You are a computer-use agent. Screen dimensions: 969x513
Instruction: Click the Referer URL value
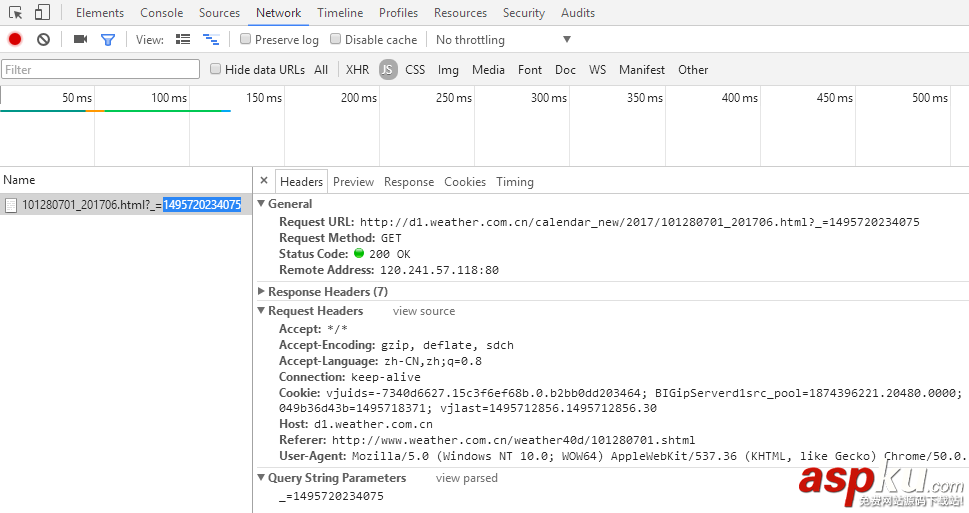[514, 440]
